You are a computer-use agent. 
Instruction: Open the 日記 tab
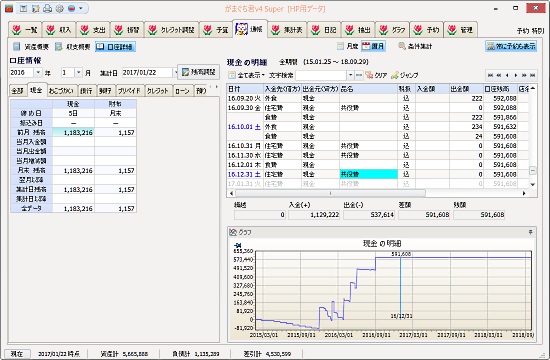(x=324, y=30)
